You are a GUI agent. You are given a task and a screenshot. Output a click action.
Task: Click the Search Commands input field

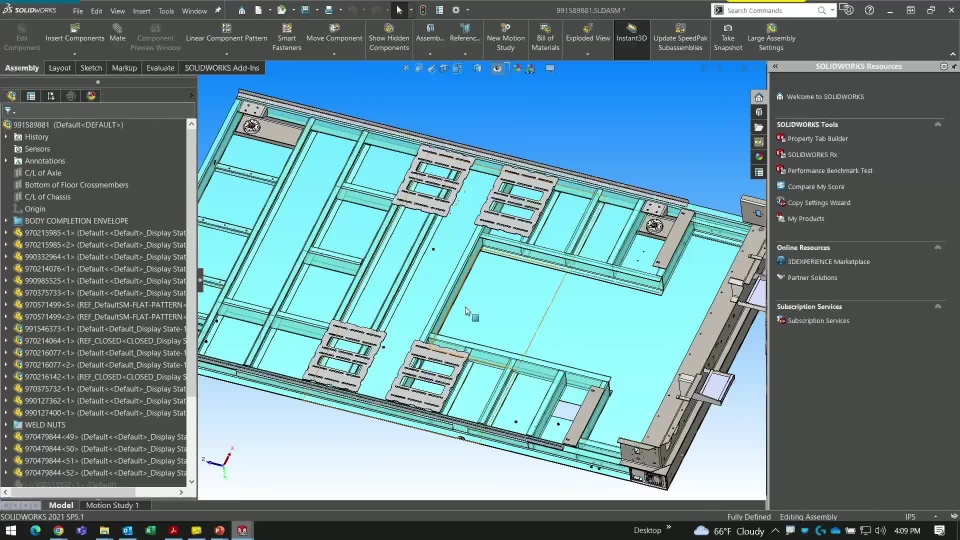[770, 10]
